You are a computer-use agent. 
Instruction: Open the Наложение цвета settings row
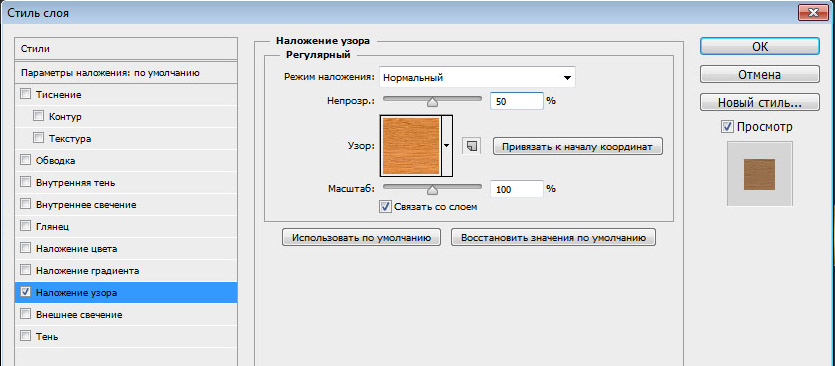tap(126, 248)
